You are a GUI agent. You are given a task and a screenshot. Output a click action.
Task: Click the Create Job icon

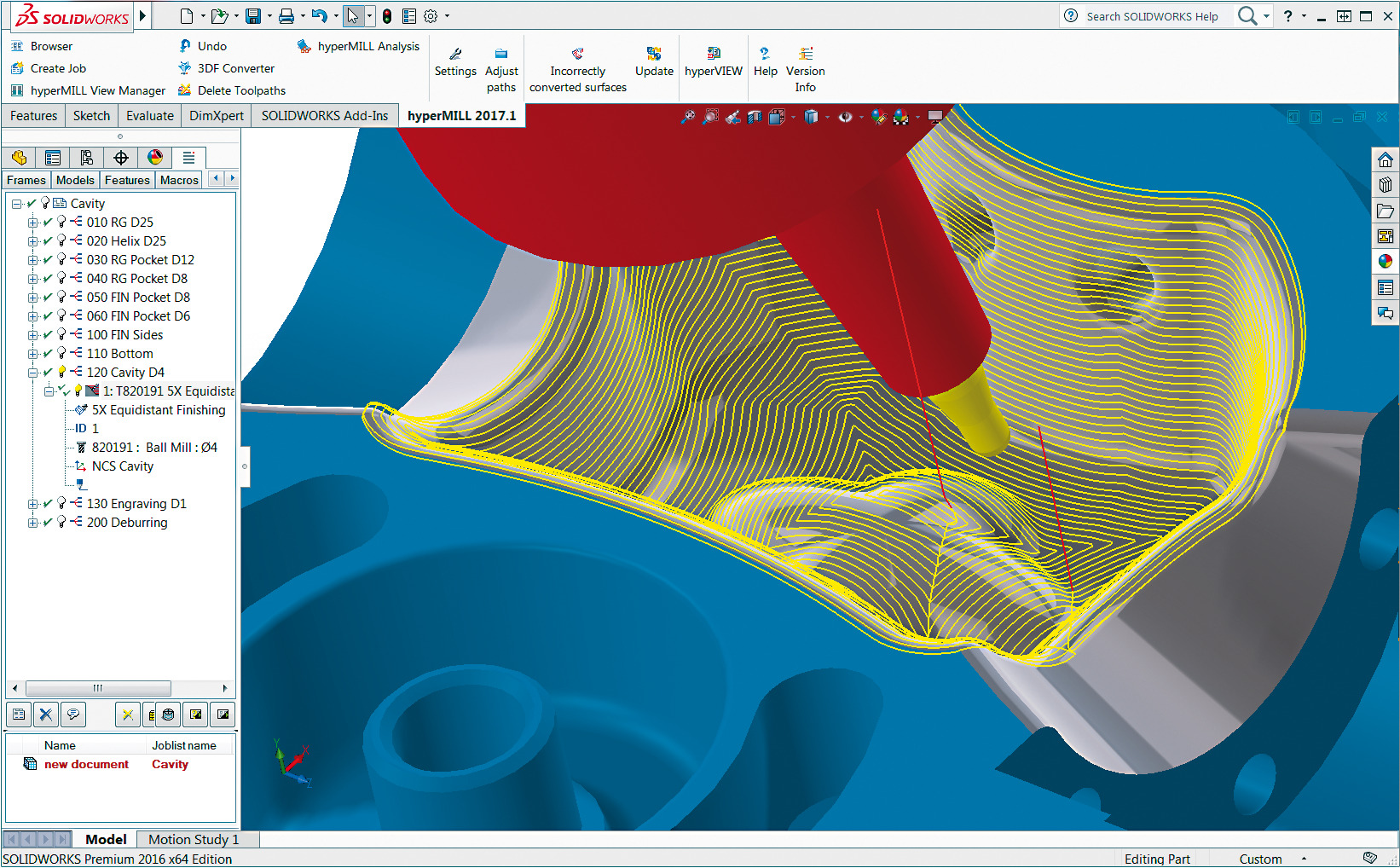tap(17, 68)
